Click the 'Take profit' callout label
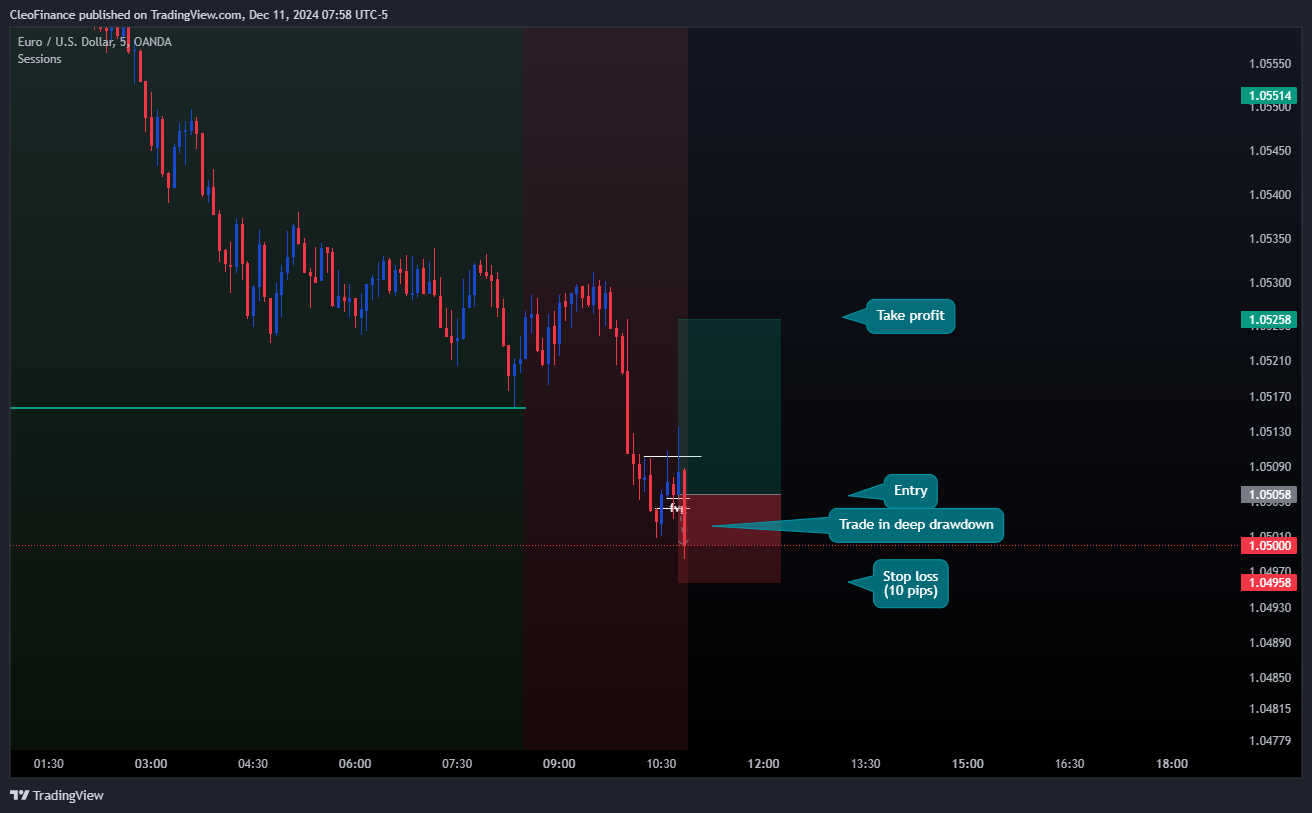The width and height of the screenshot is (1312, 813). point(910,316)
